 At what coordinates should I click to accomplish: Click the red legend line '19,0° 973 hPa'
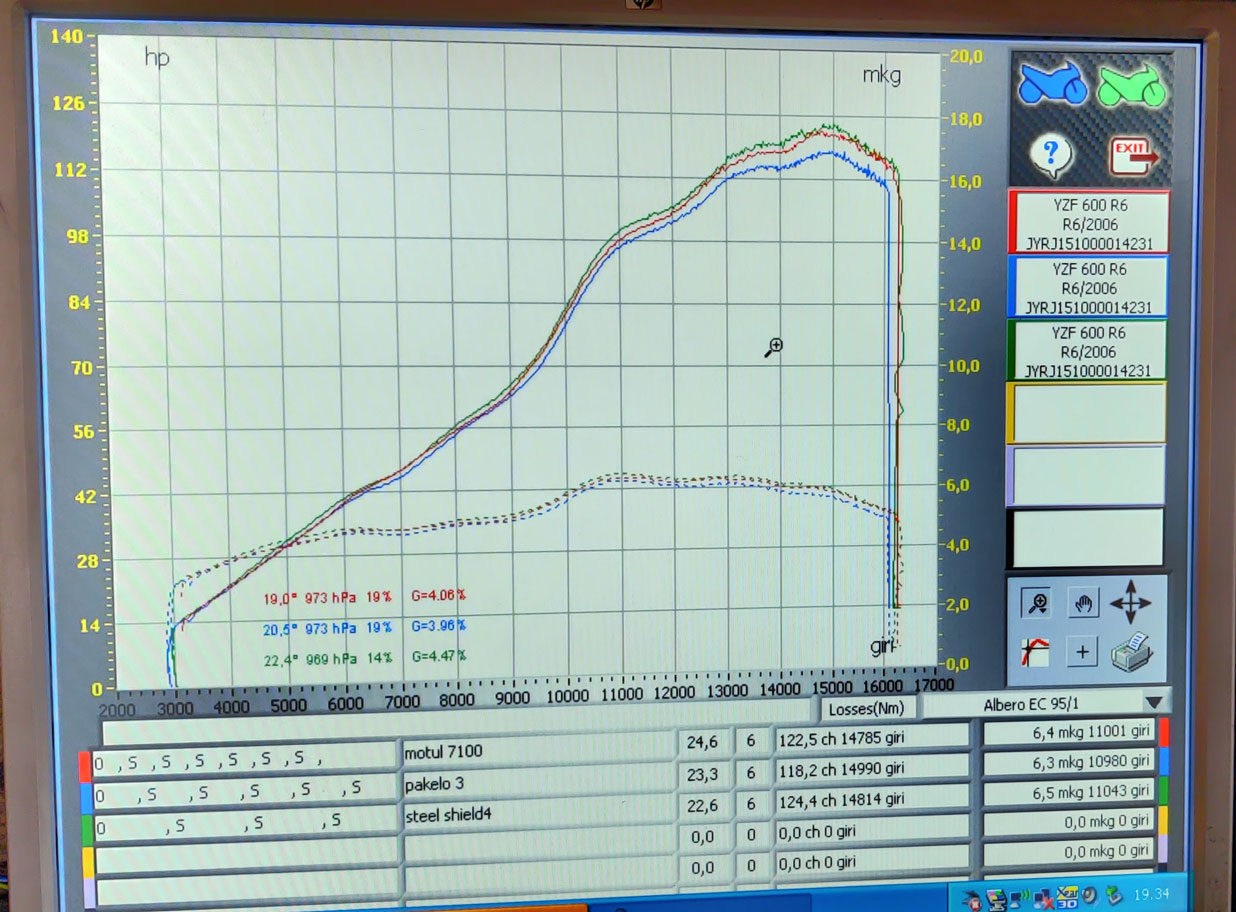(364, 597)
